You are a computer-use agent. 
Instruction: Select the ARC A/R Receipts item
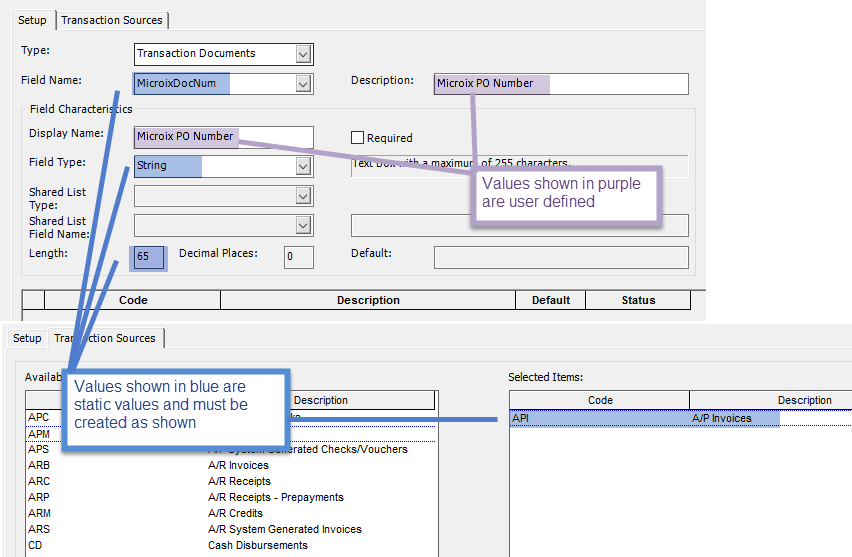230,481
